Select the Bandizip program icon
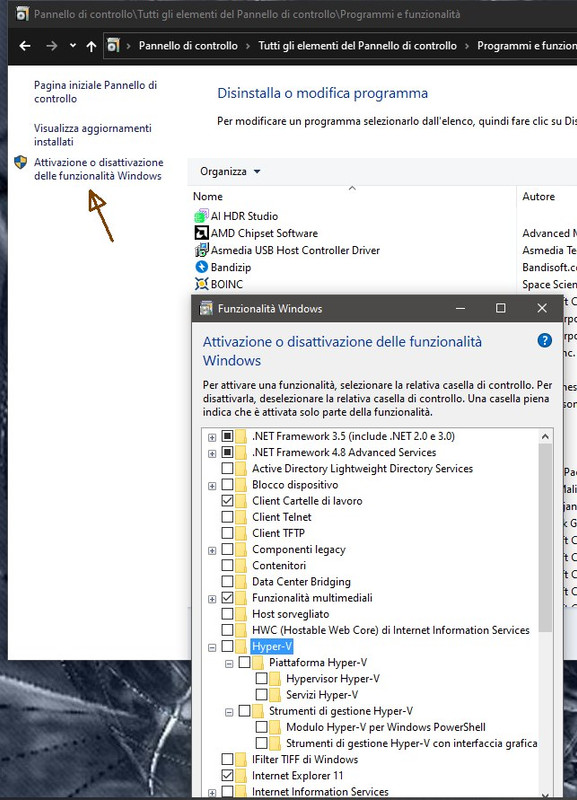This screenshot has height=800, width=577. 202,267
